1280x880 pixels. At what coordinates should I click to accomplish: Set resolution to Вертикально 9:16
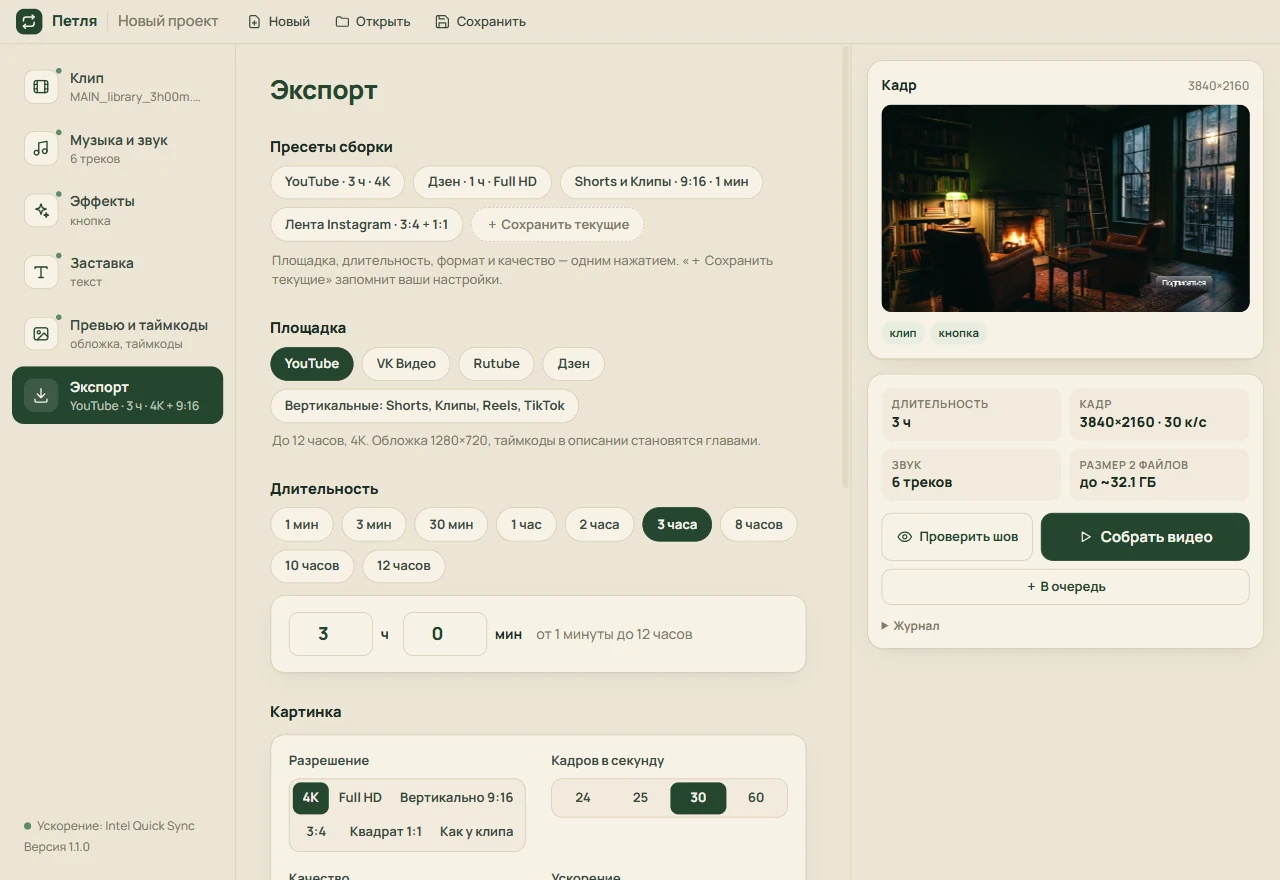click(x=456, y=797)
